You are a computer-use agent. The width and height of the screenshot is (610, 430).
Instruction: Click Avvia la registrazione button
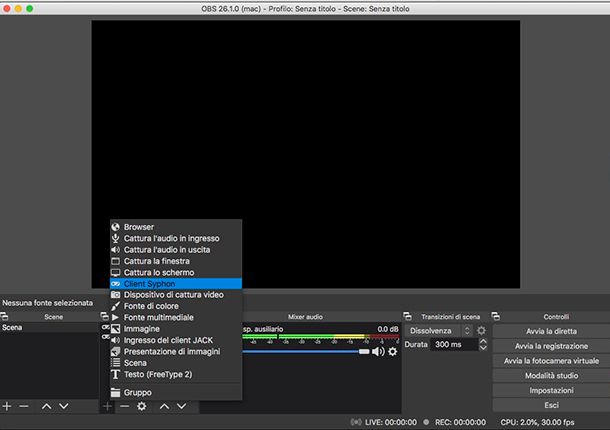pyautogui.click(x=551, y=346)
